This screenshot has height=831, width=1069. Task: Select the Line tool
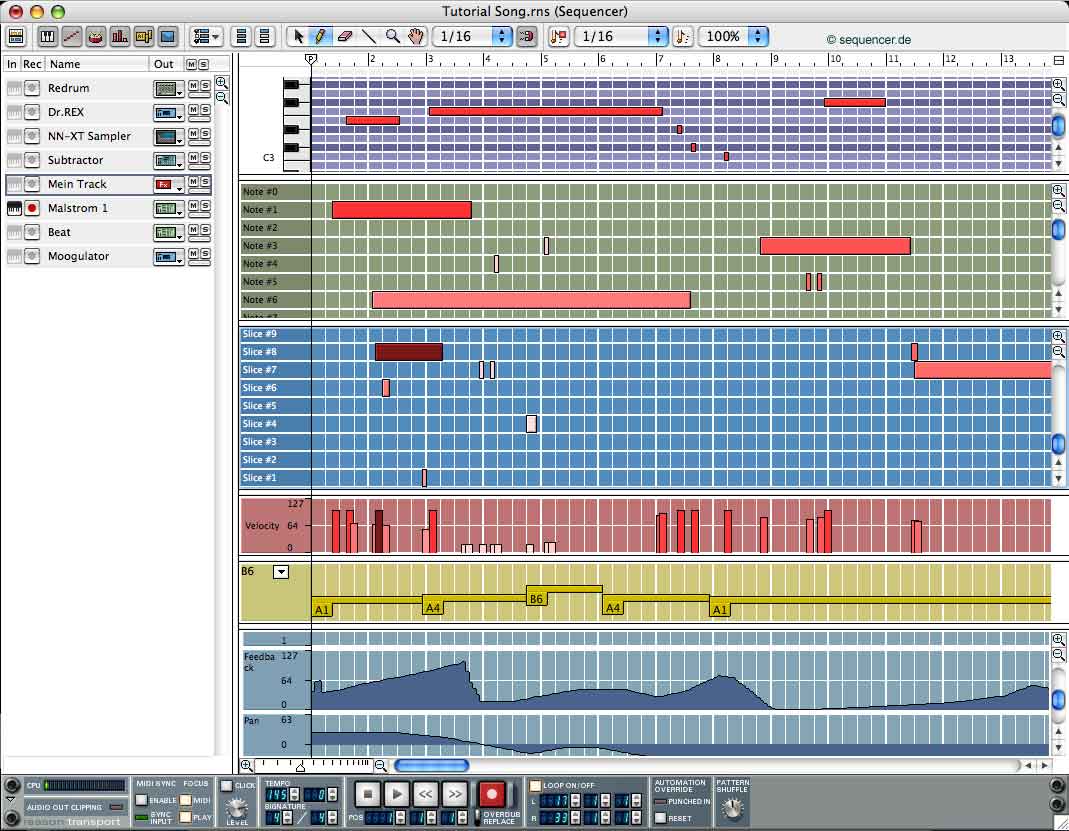point(368,36)
